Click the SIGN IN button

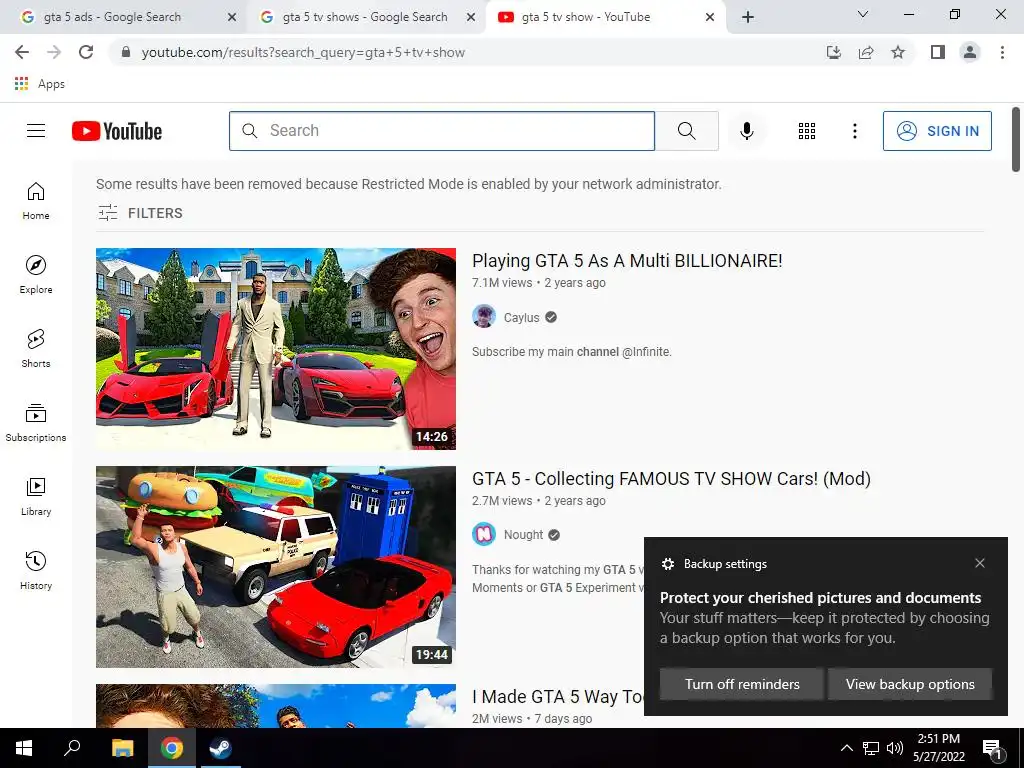937,131
